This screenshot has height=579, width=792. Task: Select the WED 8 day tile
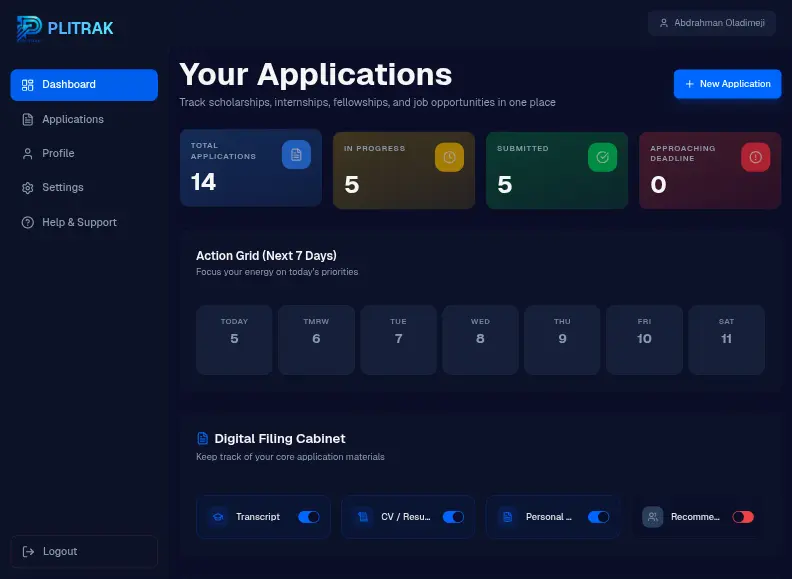click(x=480, y=340)
